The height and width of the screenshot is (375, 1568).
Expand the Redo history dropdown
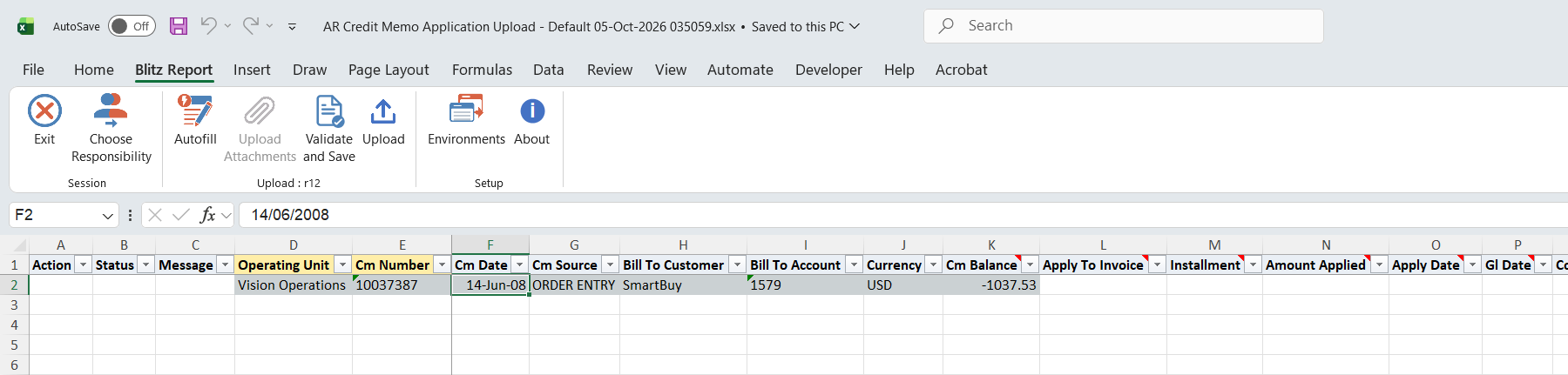(x=269, y=26)
